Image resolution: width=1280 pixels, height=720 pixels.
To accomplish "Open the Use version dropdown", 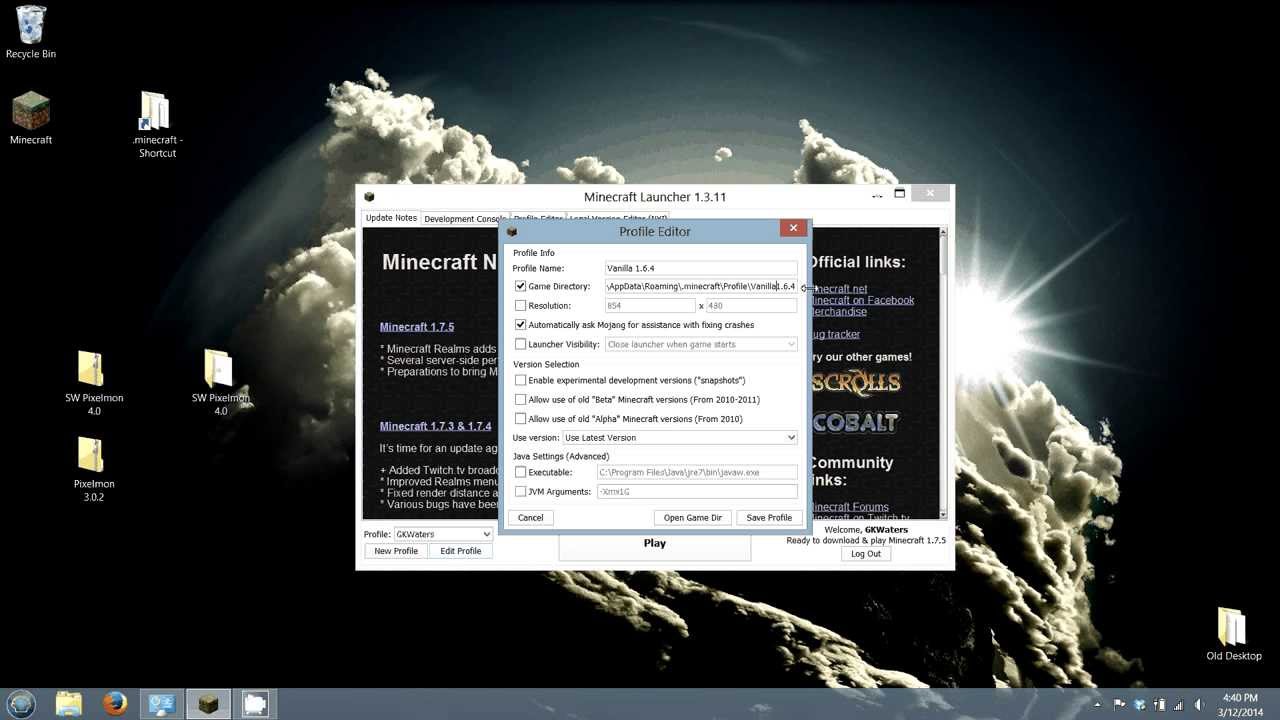I will tap(680, 437).
